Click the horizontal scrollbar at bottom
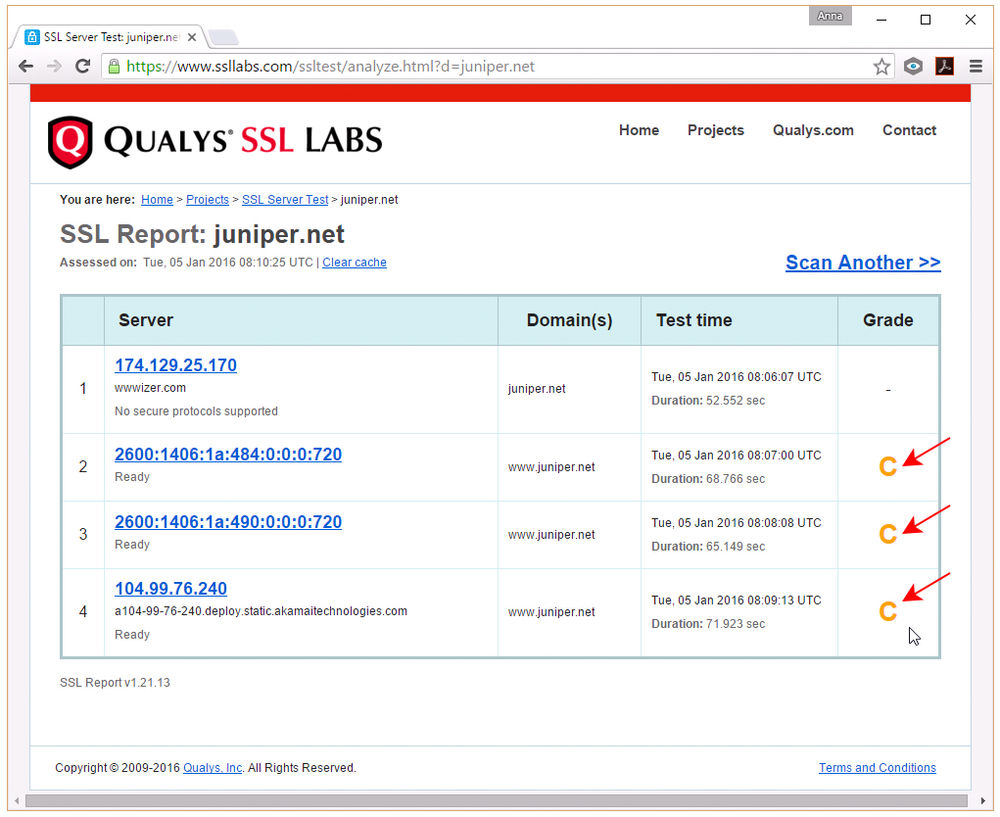 496,801
